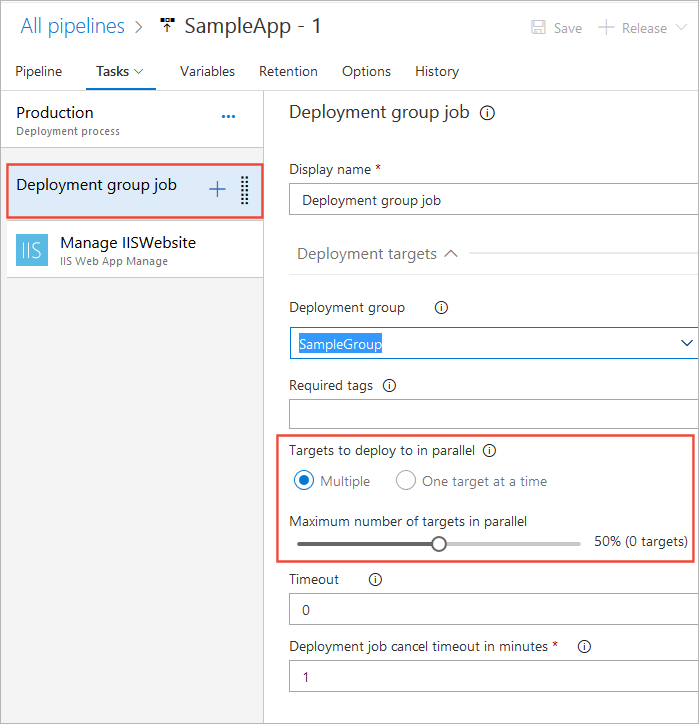The width and height of the screenshot is (699, 724).
Task: Click the Required tags input field
Action: point(493,413)
